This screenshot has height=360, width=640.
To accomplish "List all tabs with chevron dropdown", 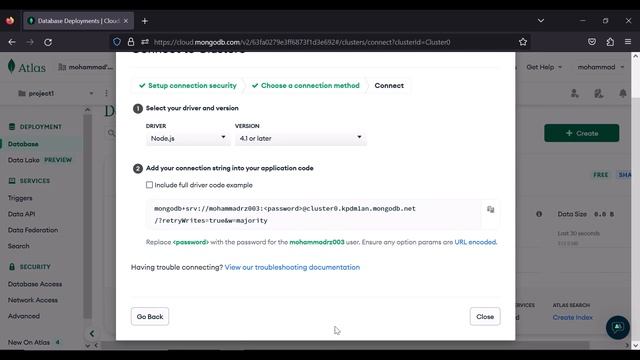I will click(x=541, y=20).
